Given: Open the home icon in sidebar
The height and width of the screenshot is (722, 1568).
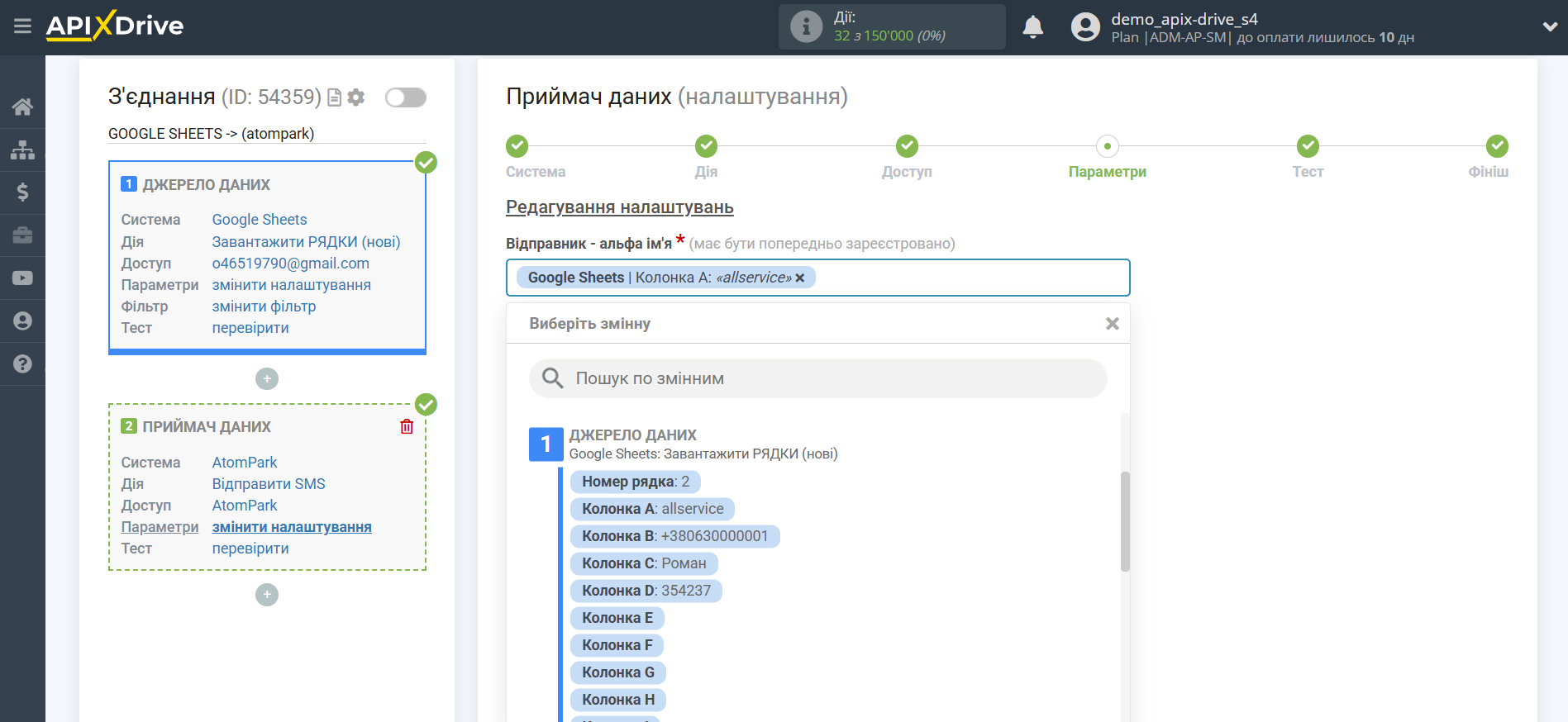Looking at the screenshot, I should 22,107.
